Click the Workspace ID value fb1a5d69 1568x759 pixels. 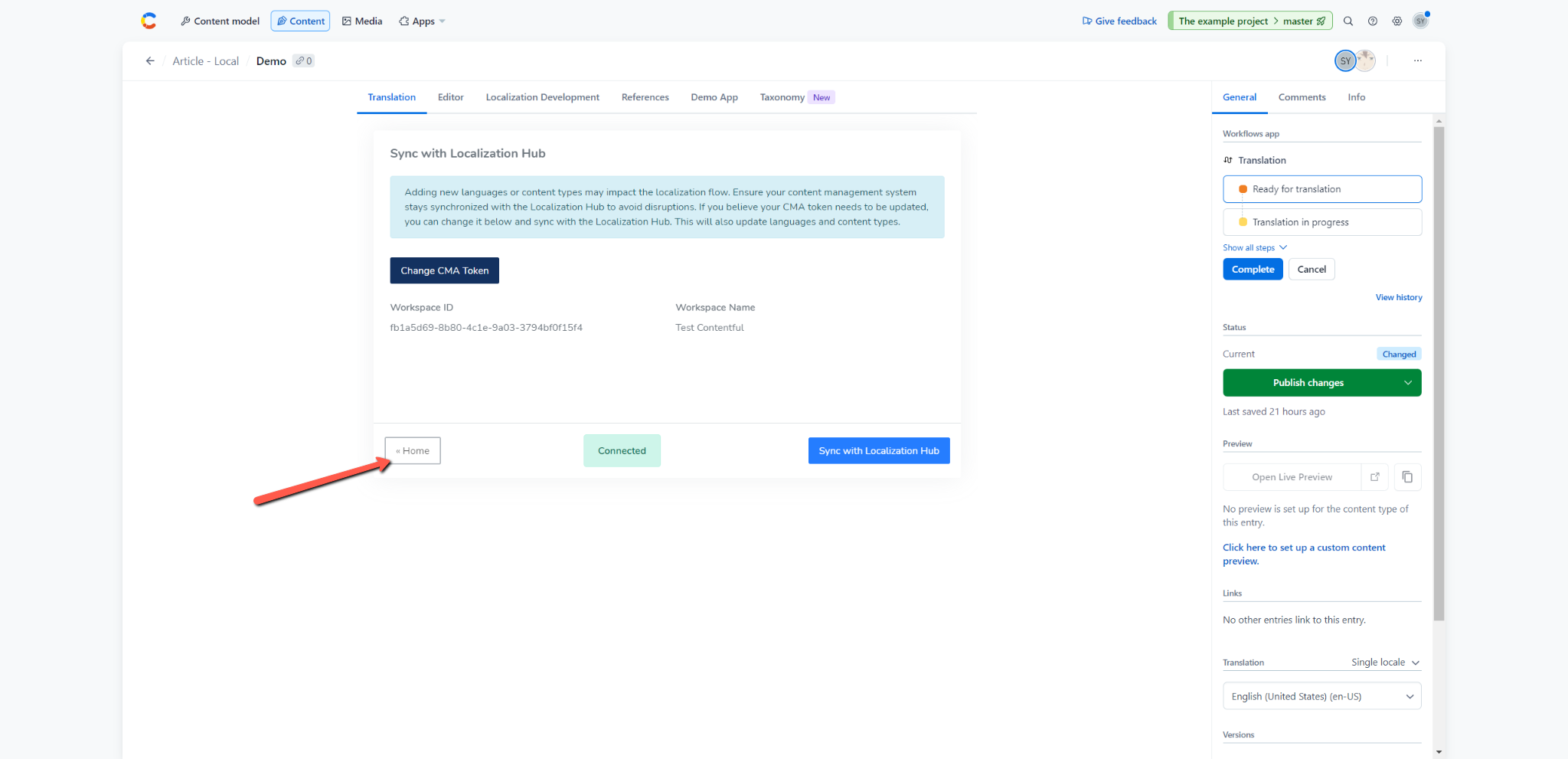click(486, 327)
